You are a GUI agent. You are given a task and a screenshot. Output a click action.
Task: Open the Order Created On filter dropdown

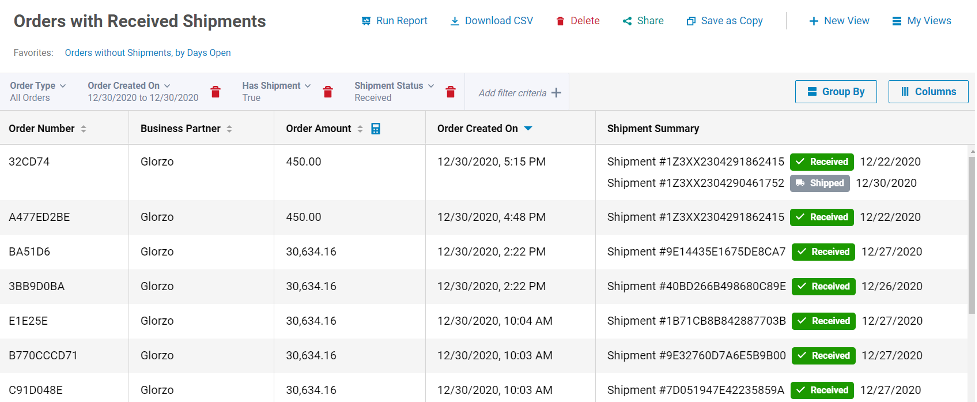[x=129, y=86]
